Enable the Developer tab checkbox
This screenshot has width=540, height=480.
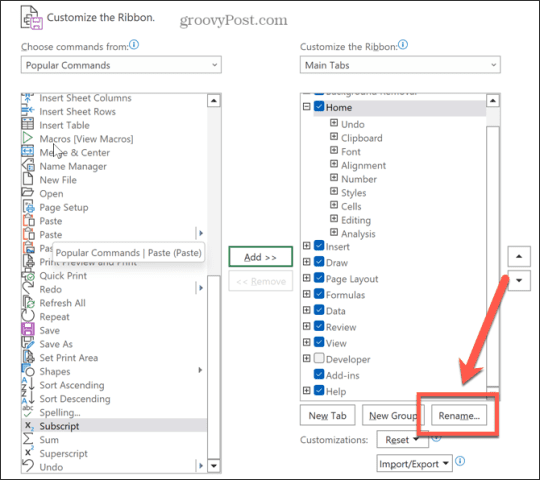(x=319, y=358)
